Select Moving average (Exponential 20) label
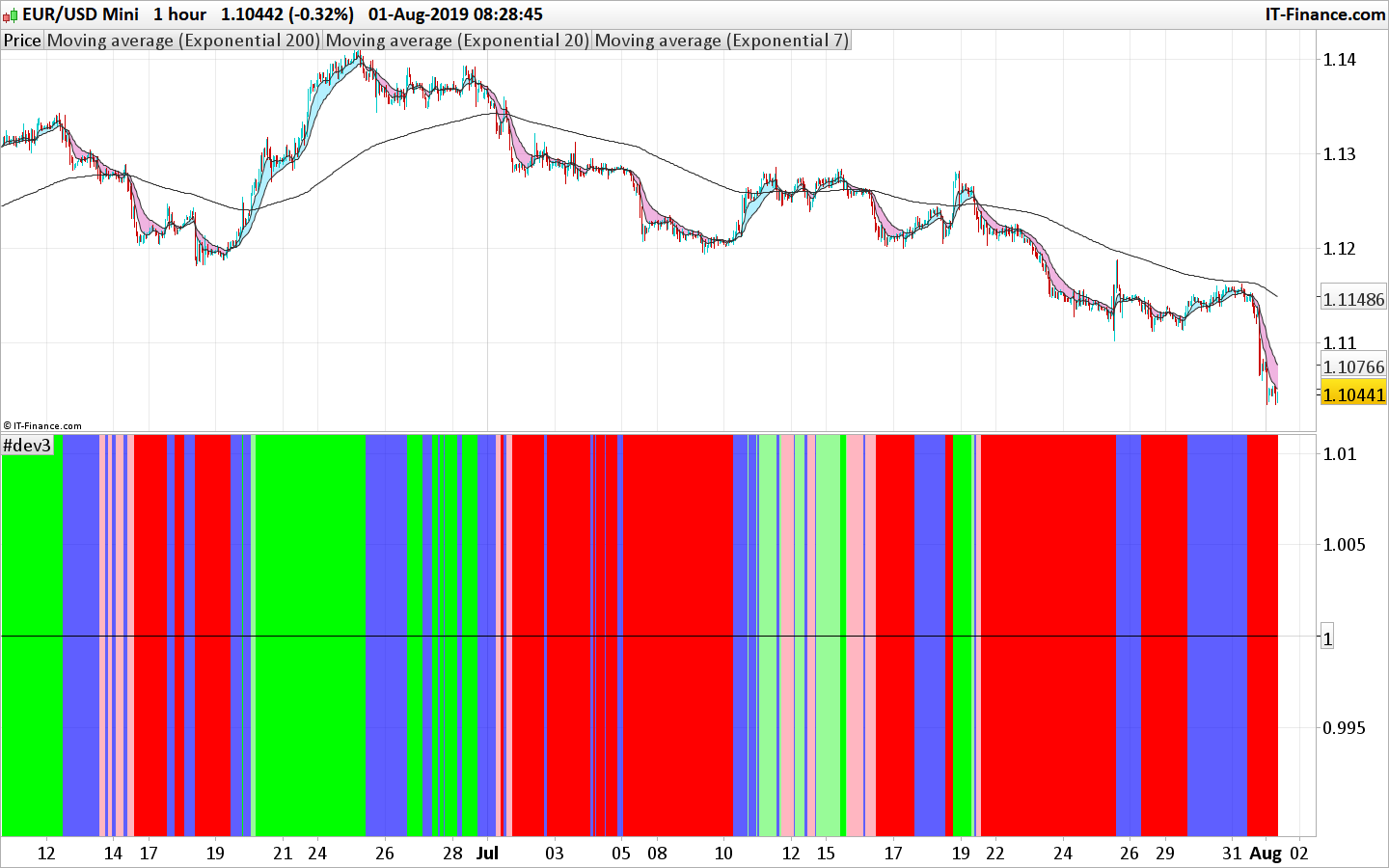Image resolution: width=1389 pixels, height=868 pixels. [x=457, y=41]
